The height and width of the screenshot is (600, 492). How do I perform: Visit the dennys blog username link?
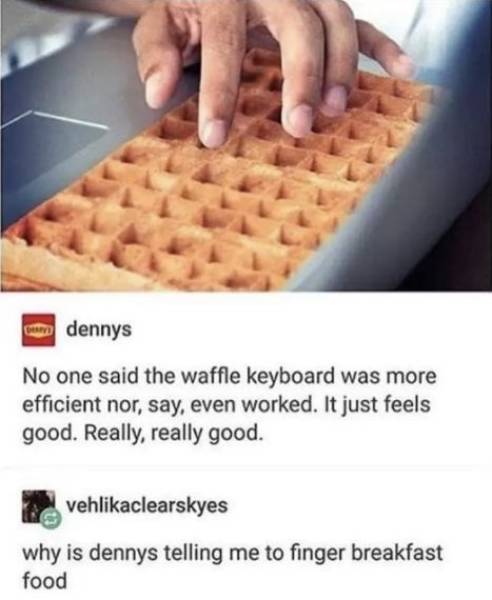tap(99, 329)
